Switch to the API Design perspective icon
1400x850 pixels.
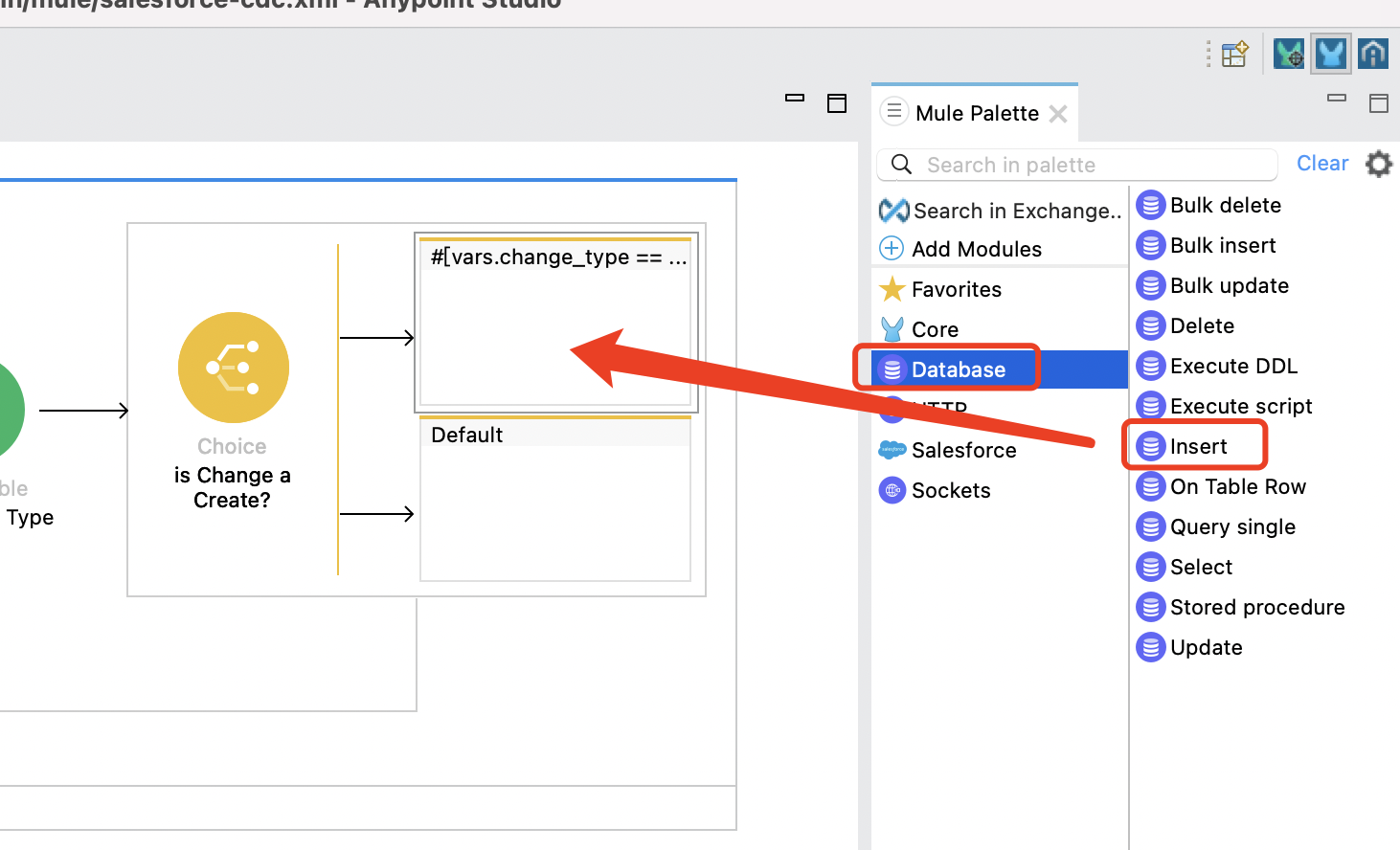click(1373, 54)
